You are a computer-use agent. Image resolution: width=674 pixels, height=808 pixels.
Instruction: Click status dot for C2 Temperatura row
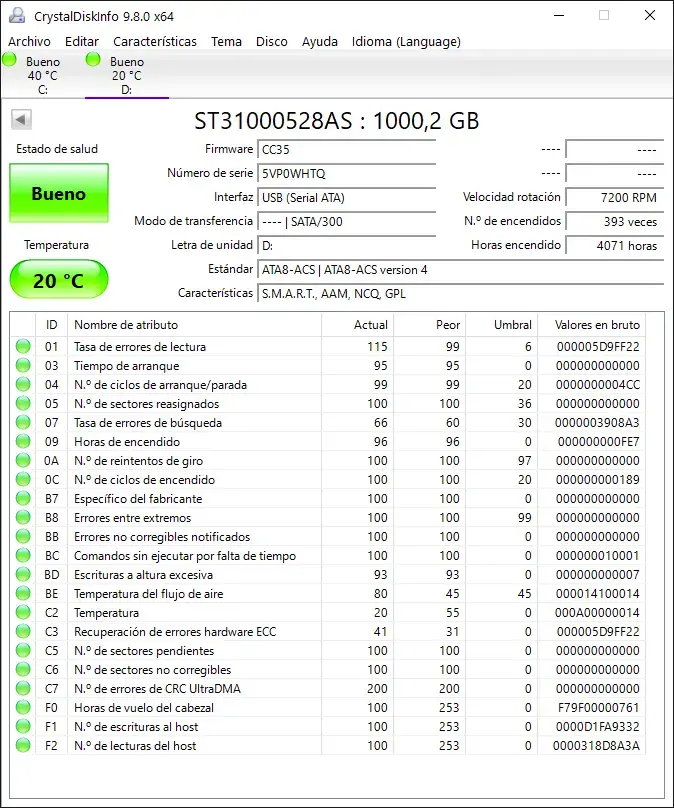(x=23, y=613)
